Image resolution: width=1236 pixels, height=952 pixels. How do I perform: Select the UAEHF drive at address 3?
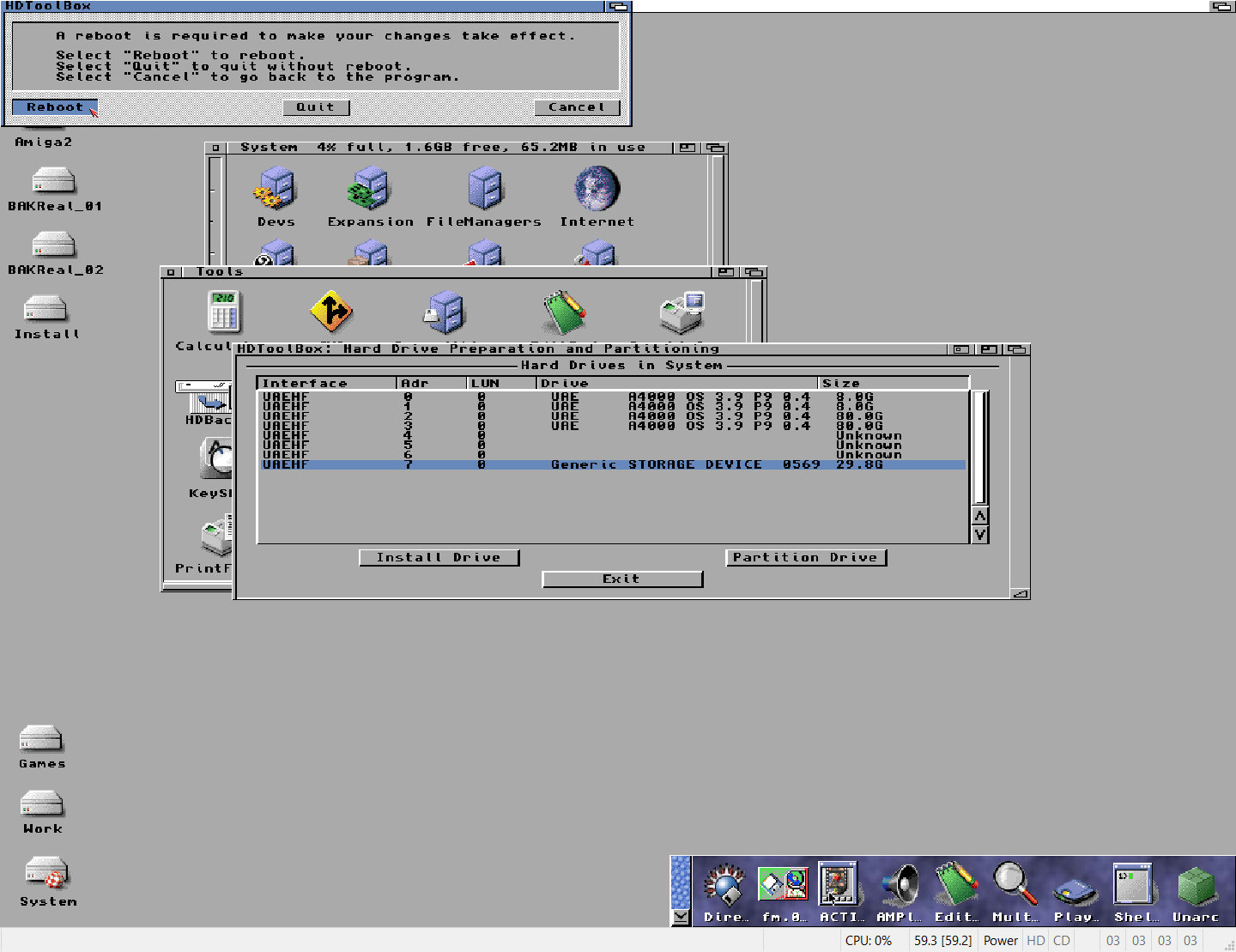click(613, 426)
